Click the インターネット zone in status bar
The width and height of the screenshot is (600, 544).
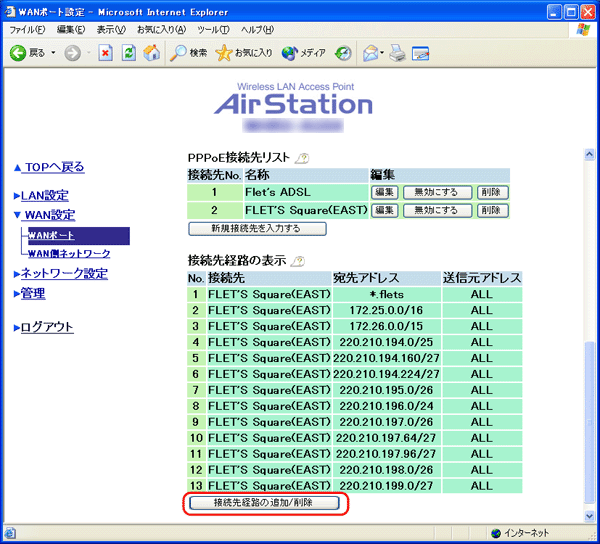click(x=520, y=533)
